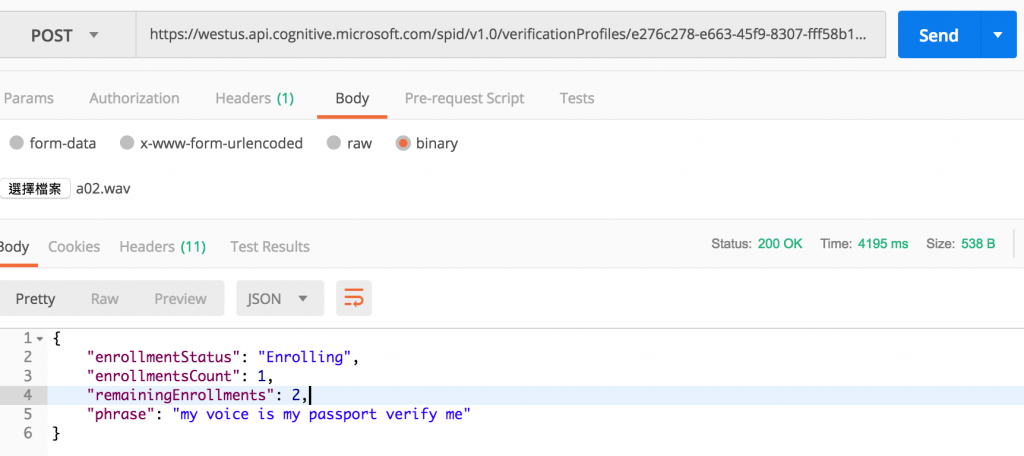
Task: Open the Pre-request Script tab
Action: coord(464,99)
